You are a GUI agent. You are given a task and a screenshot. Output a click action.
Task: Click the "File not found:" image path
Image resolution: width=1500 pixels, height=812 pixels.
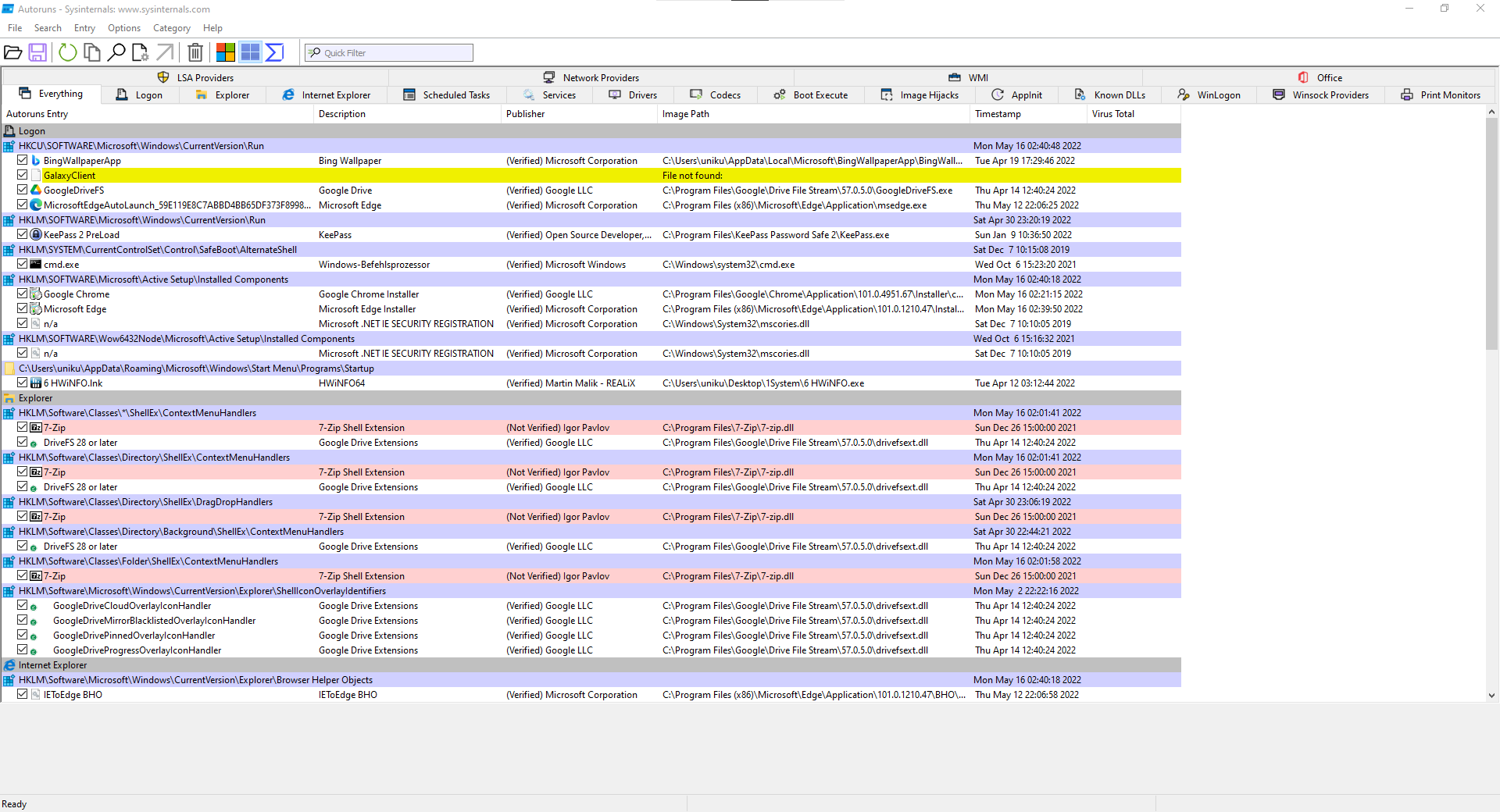(x=692, y=176)
